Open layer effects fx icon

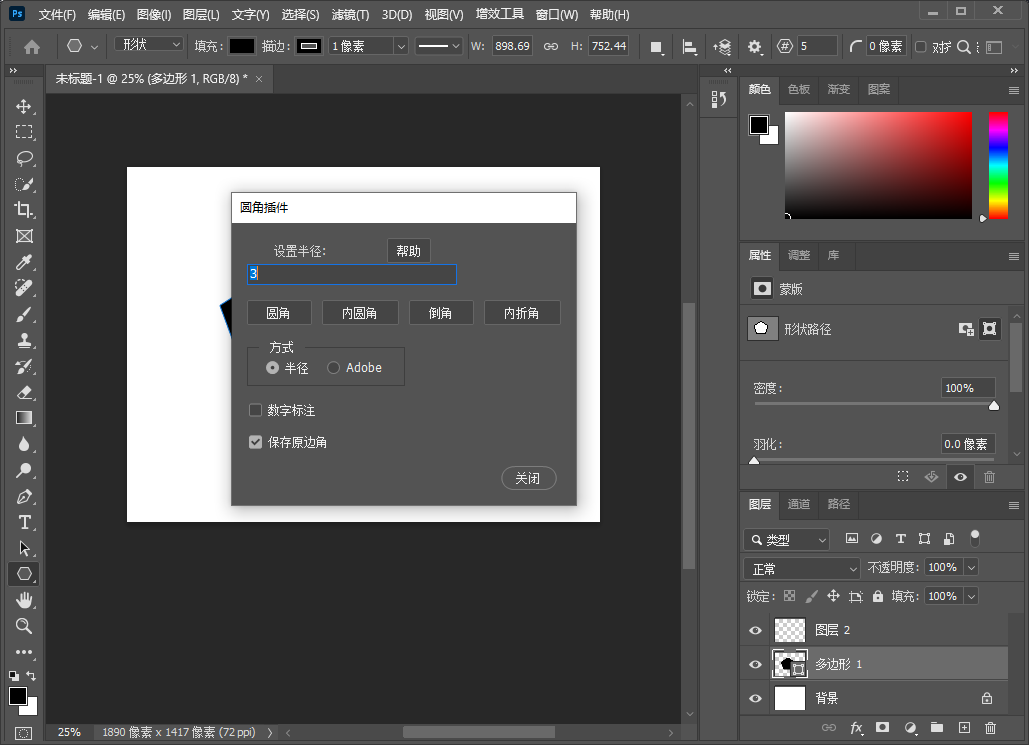pos(856,727)
